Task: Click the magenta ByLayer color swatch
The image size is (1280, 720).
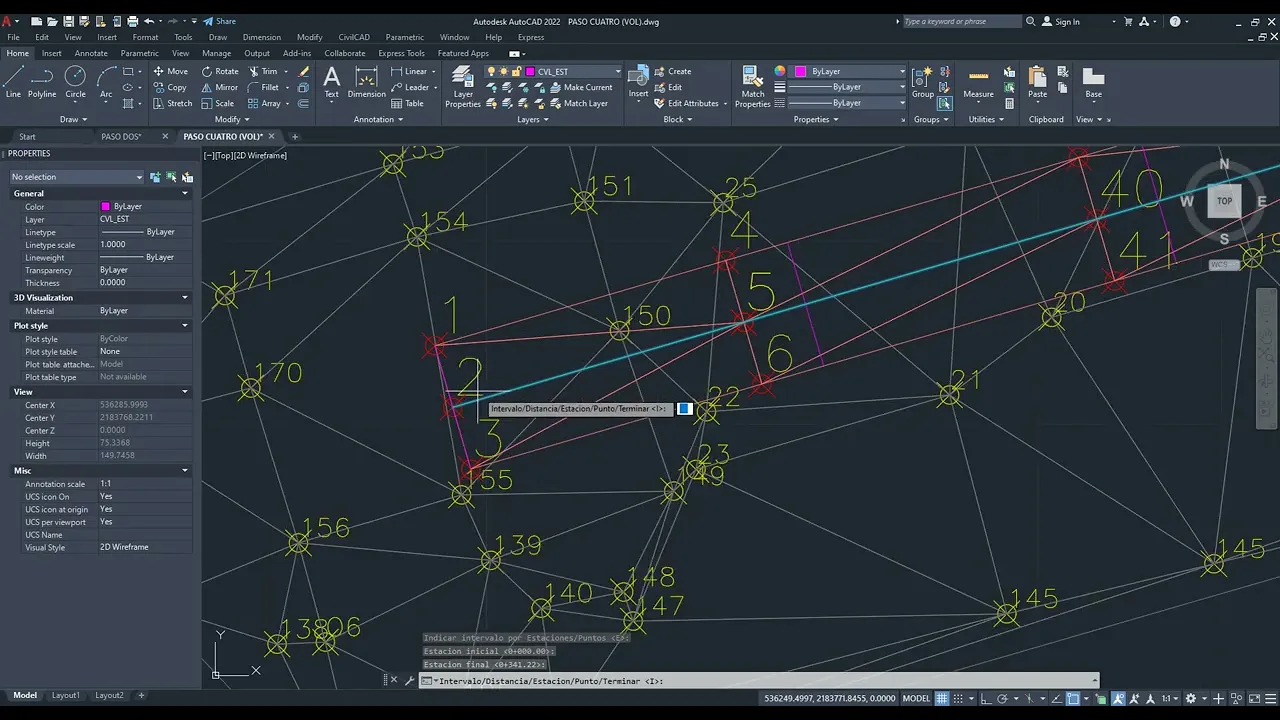Action: coord(801,72)
